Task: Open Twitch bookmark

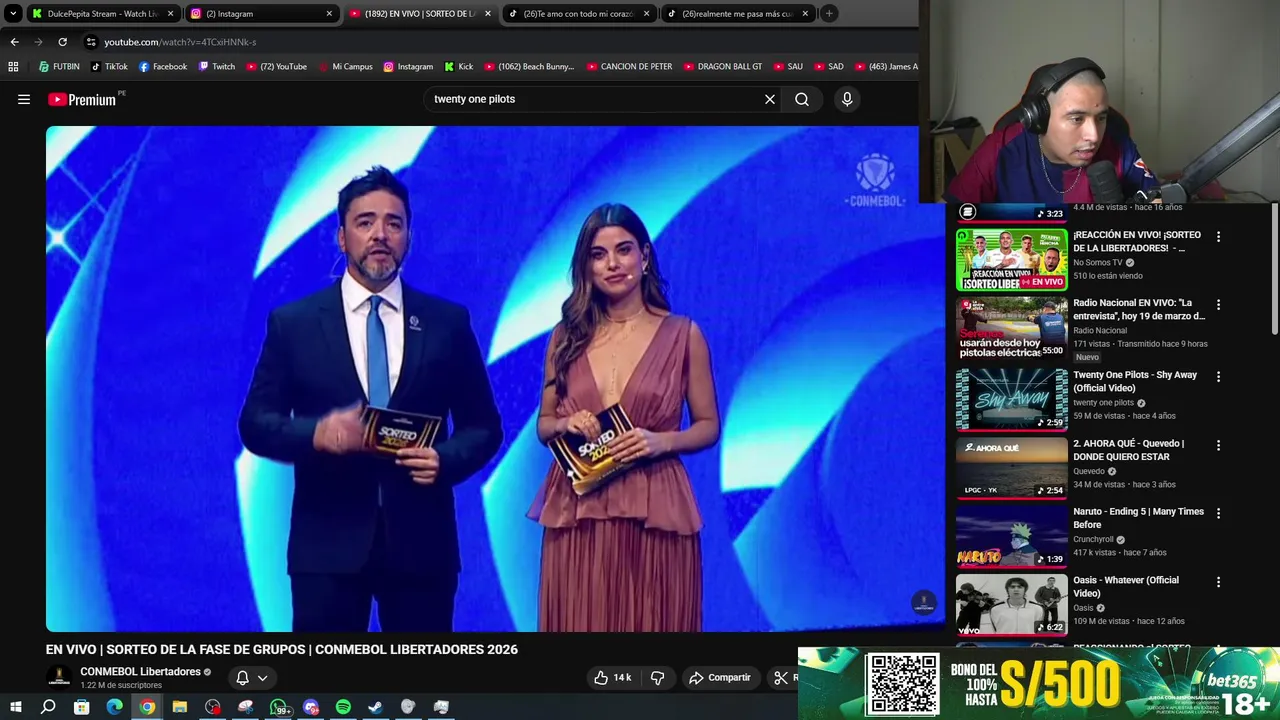Action: click(217, 67)
